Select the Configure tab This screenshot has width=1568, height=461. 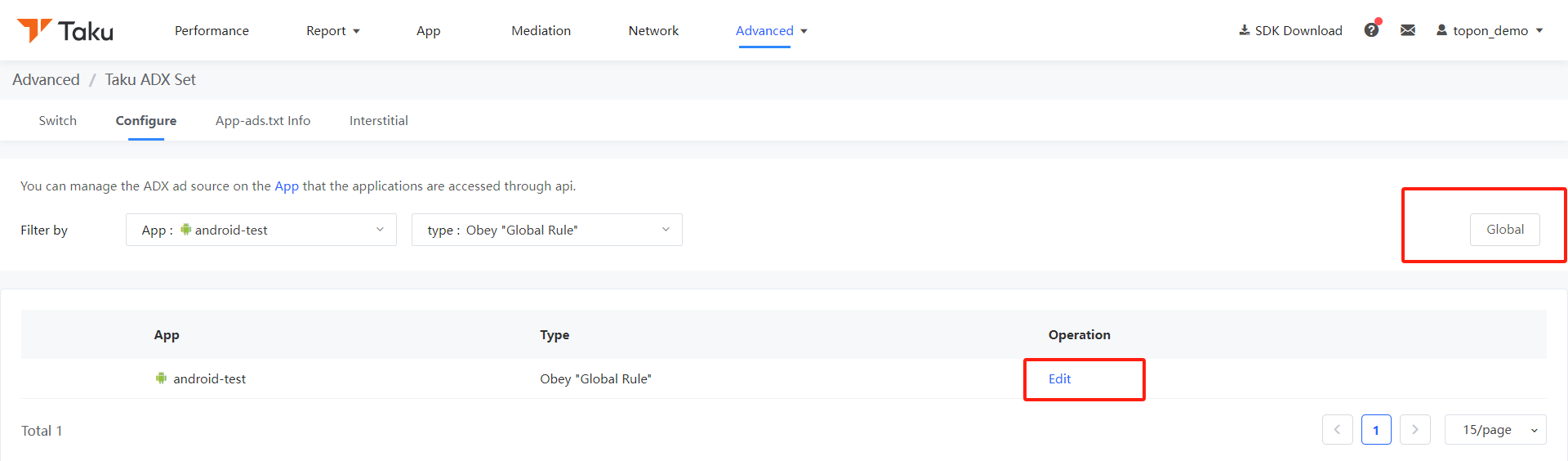(146, 120)
